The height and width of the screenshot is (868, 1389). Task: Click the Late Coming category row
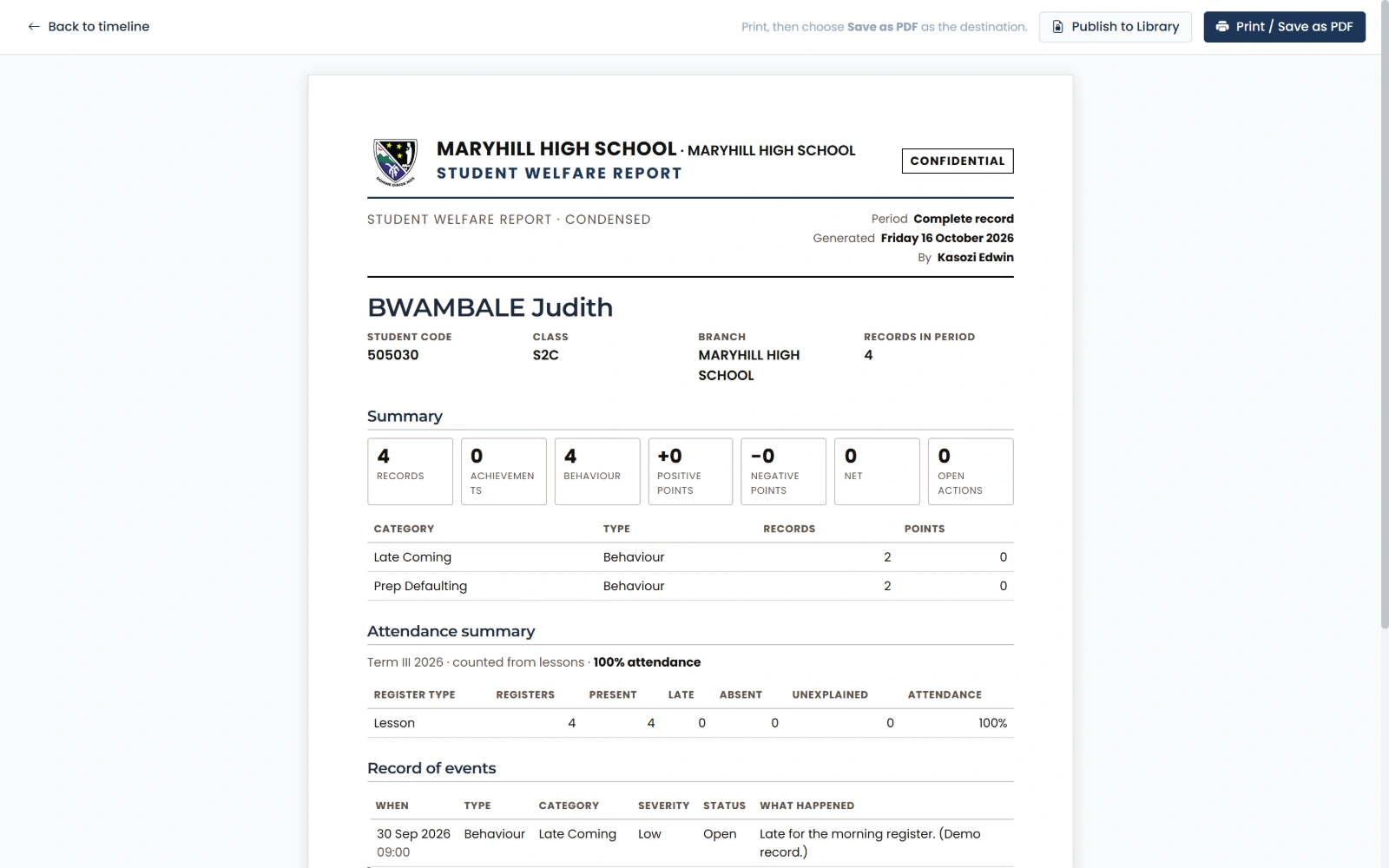(x=690, y=557)
